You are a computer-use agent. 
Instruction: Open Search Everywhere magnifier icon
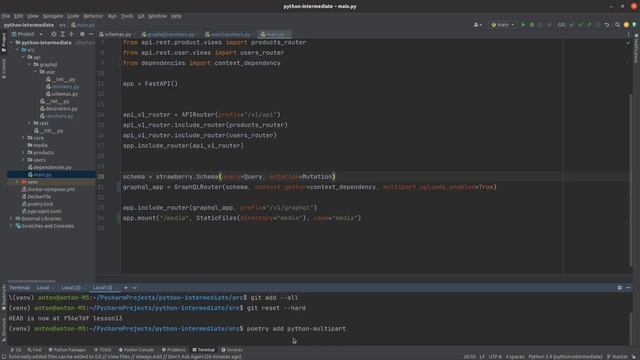pos(617,25)
